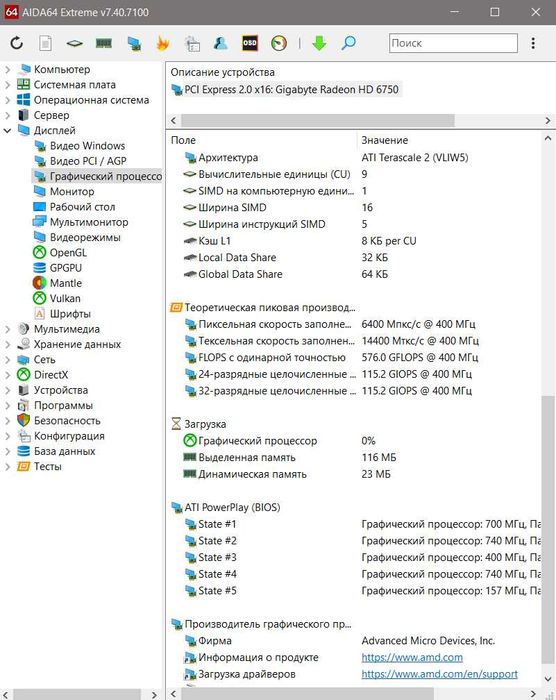This screenshot has height=700, width=556.
Task: Click the monitor diagnostics toolbar icon
Action: 134,43
